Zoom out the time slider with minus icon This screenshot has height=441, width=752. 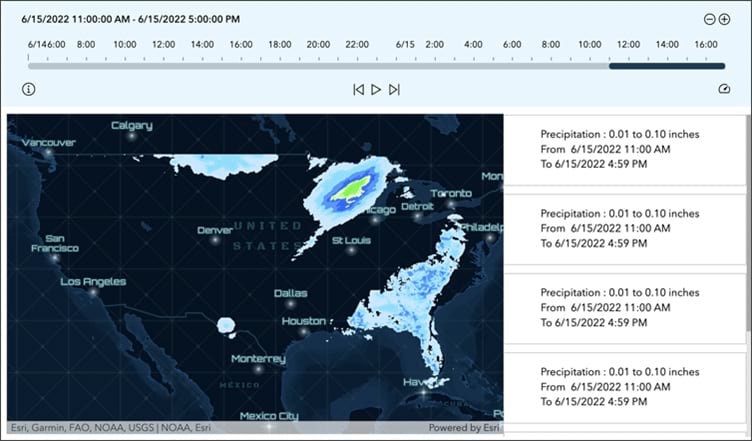709,19
